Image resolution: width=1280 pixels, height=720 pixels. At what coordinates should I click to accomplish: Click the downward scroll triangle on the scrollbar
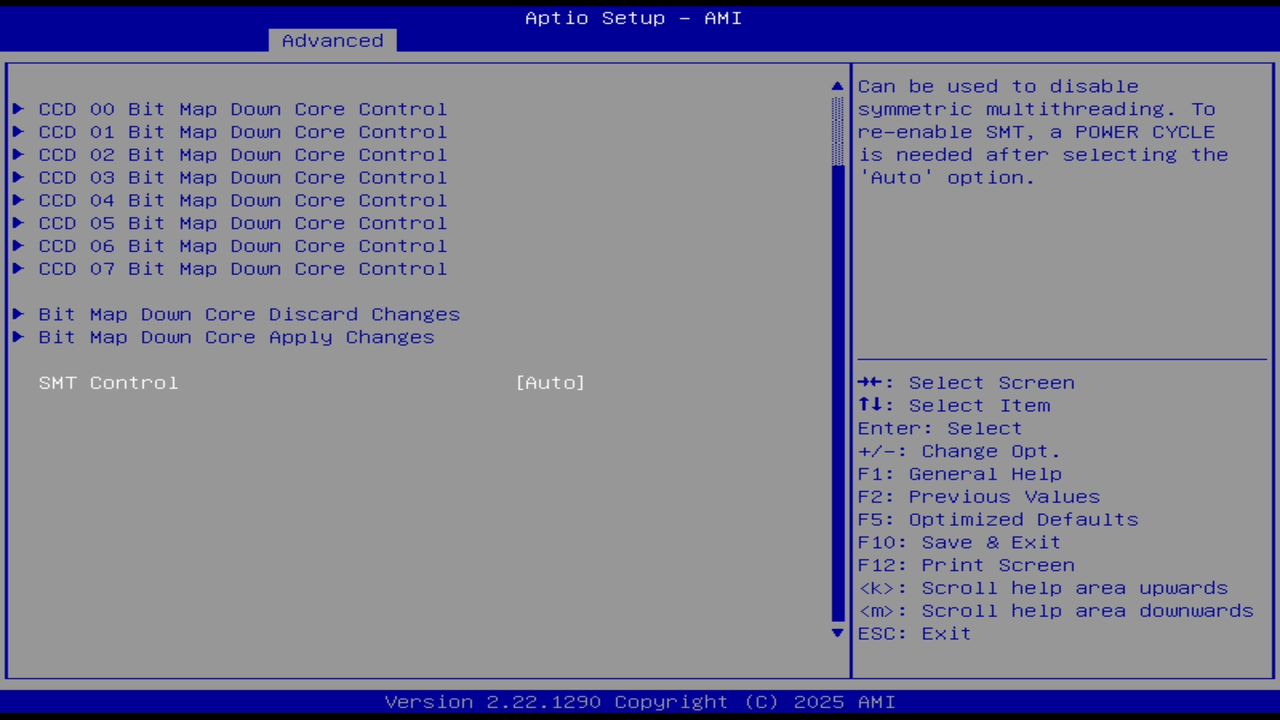tap(836, 633)
